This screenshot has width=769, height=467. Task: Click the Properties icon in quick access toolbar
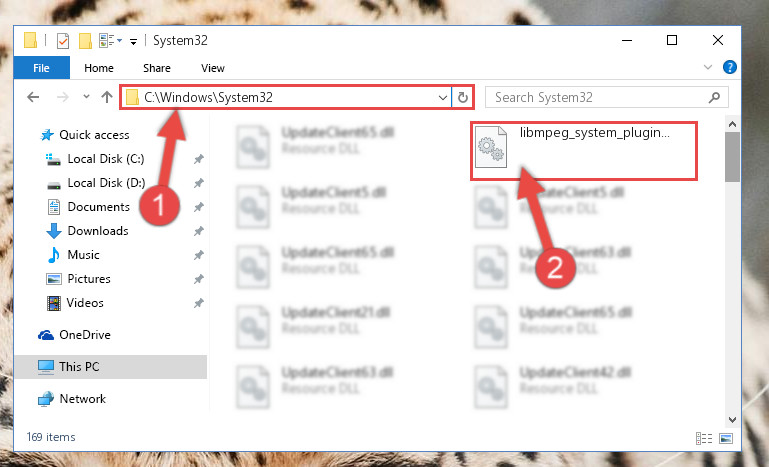[x=63, y=41]
